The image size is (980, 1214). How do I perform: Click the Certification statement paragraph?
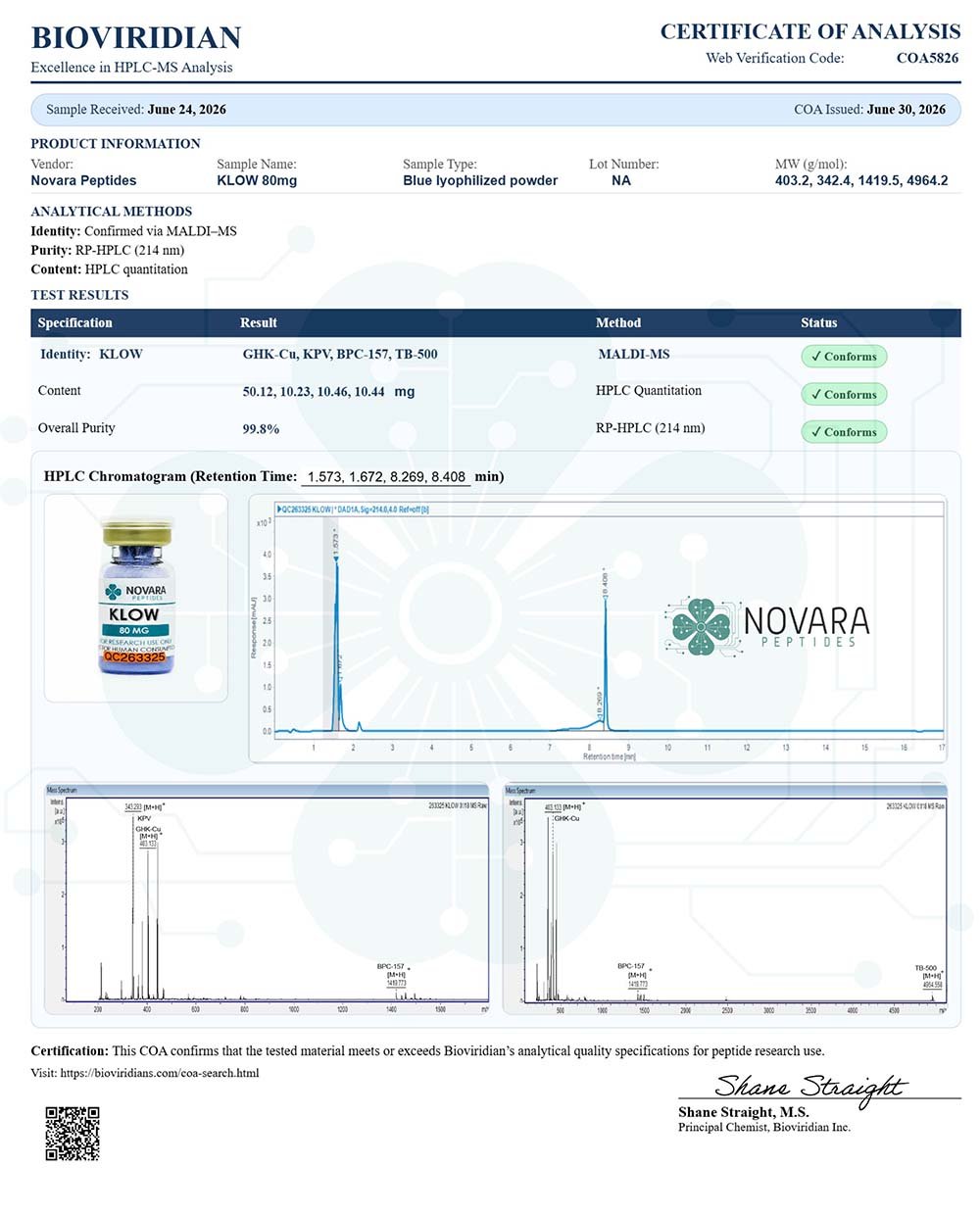click(x=427, y=1051)
